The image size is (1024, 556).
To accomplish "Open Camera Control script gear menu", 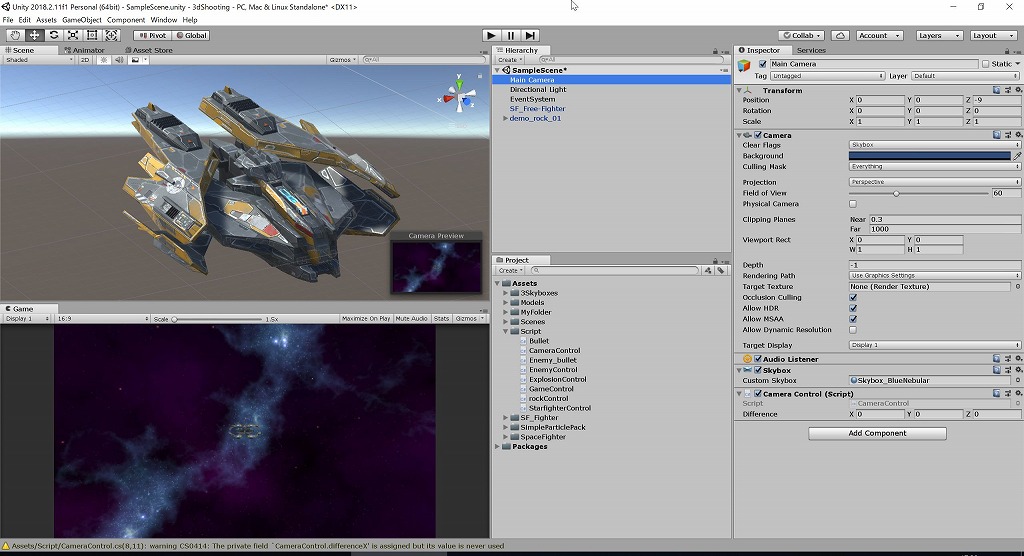I will 1018,393.
